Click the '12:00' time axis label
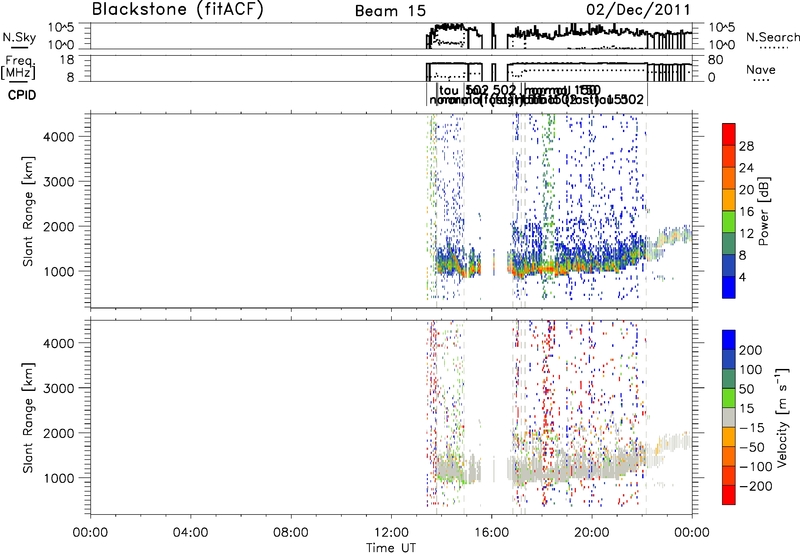Screen dimensions: 800x554 pos(391,533)
